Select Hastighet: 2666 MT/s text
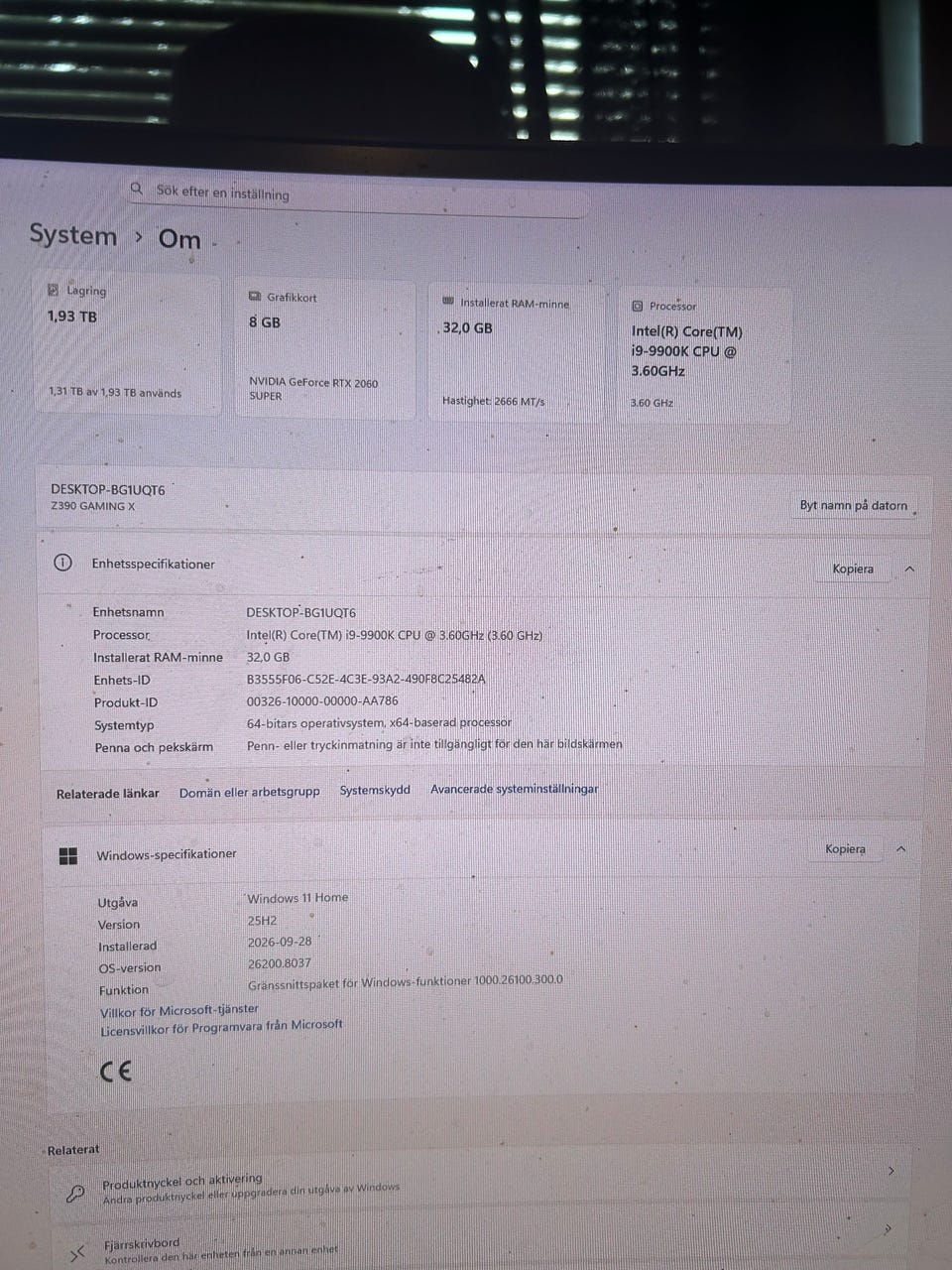 pos(493,401)
